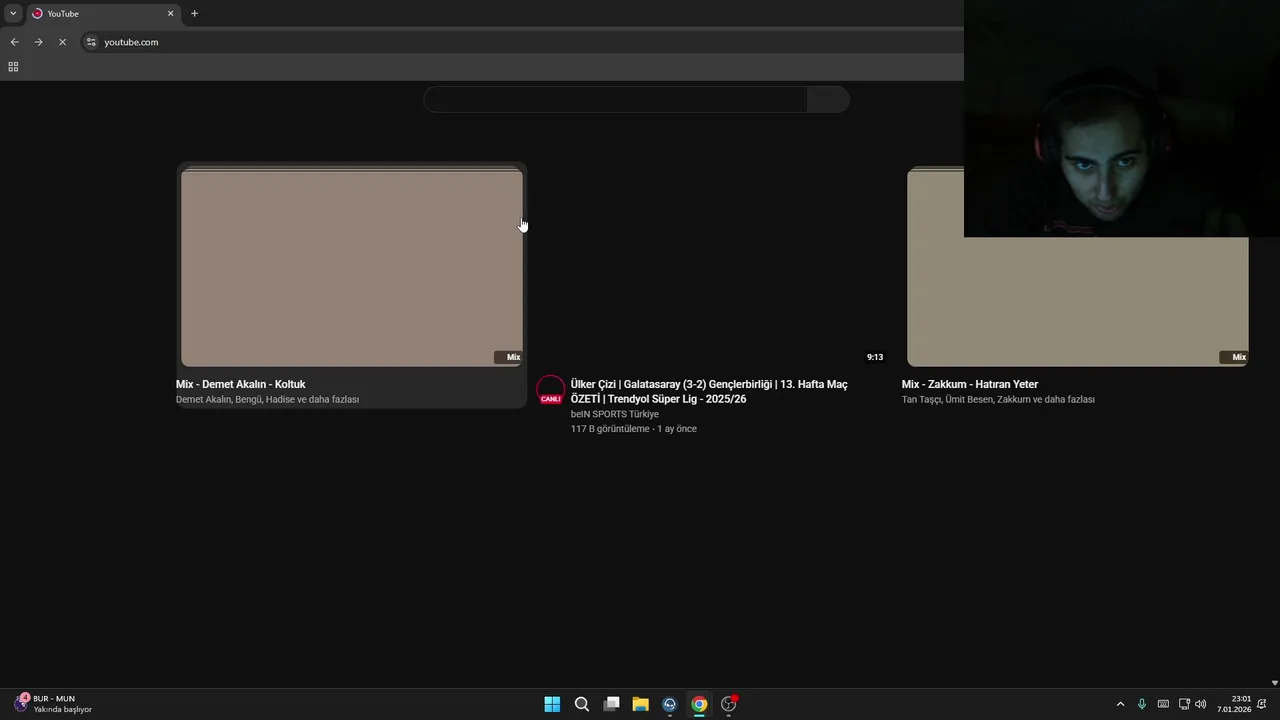Click 'Tan Taşçı, Ümit Besen, Zakkum ve daha fazlası'
Image resolution: width=1280 pixels, height=720 pixels.
pyautogui.click(x=998, y=399)
